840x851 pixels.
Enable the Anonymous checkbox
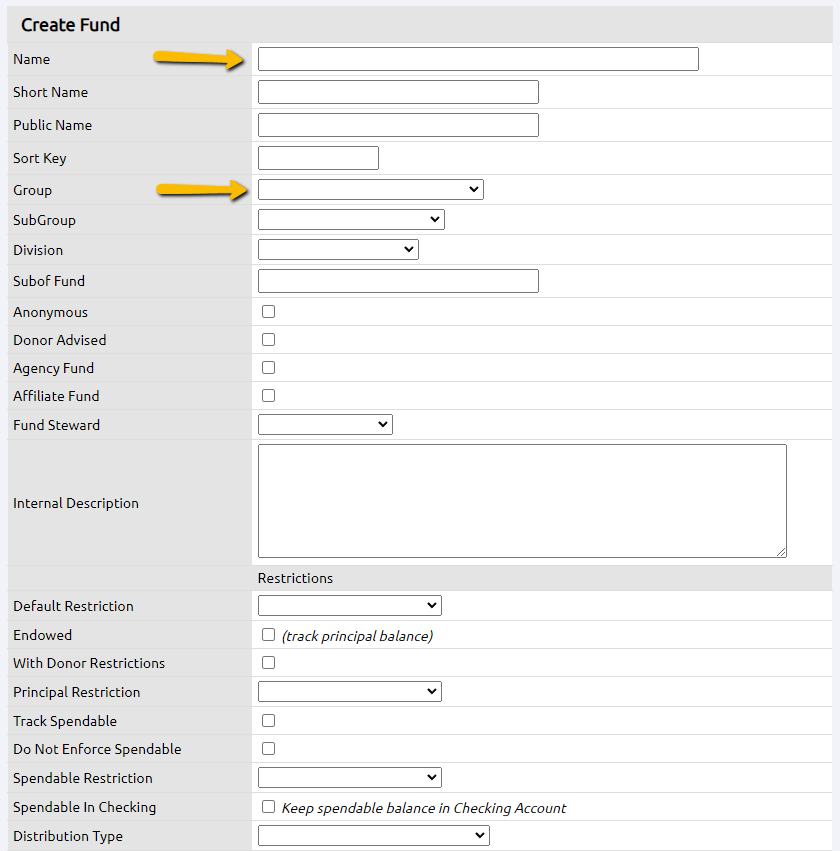(268, 311)
